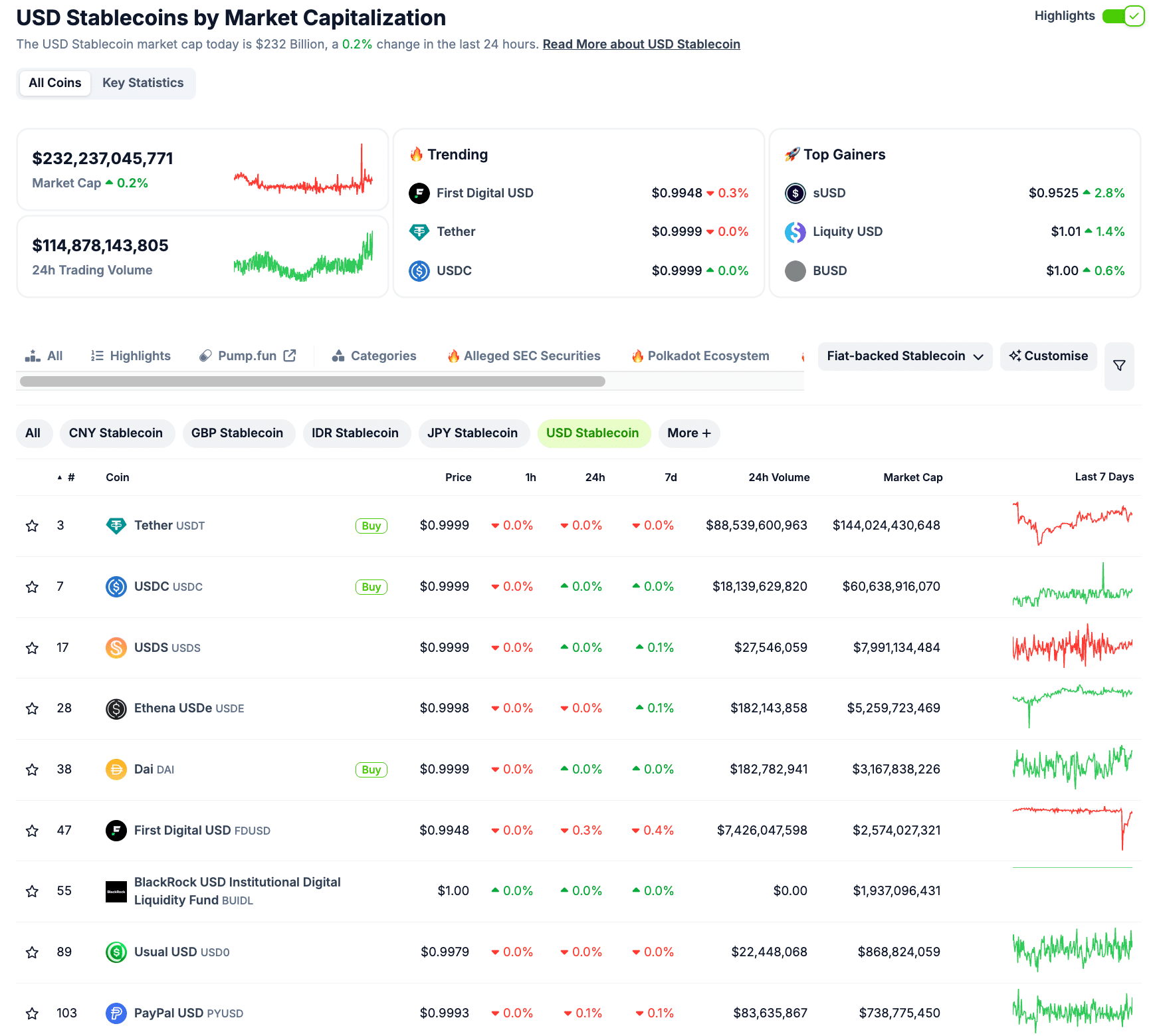Expand More + category pill
Image resolution: width=1157 pixels, height=1036 pixels.
[689, 433]
